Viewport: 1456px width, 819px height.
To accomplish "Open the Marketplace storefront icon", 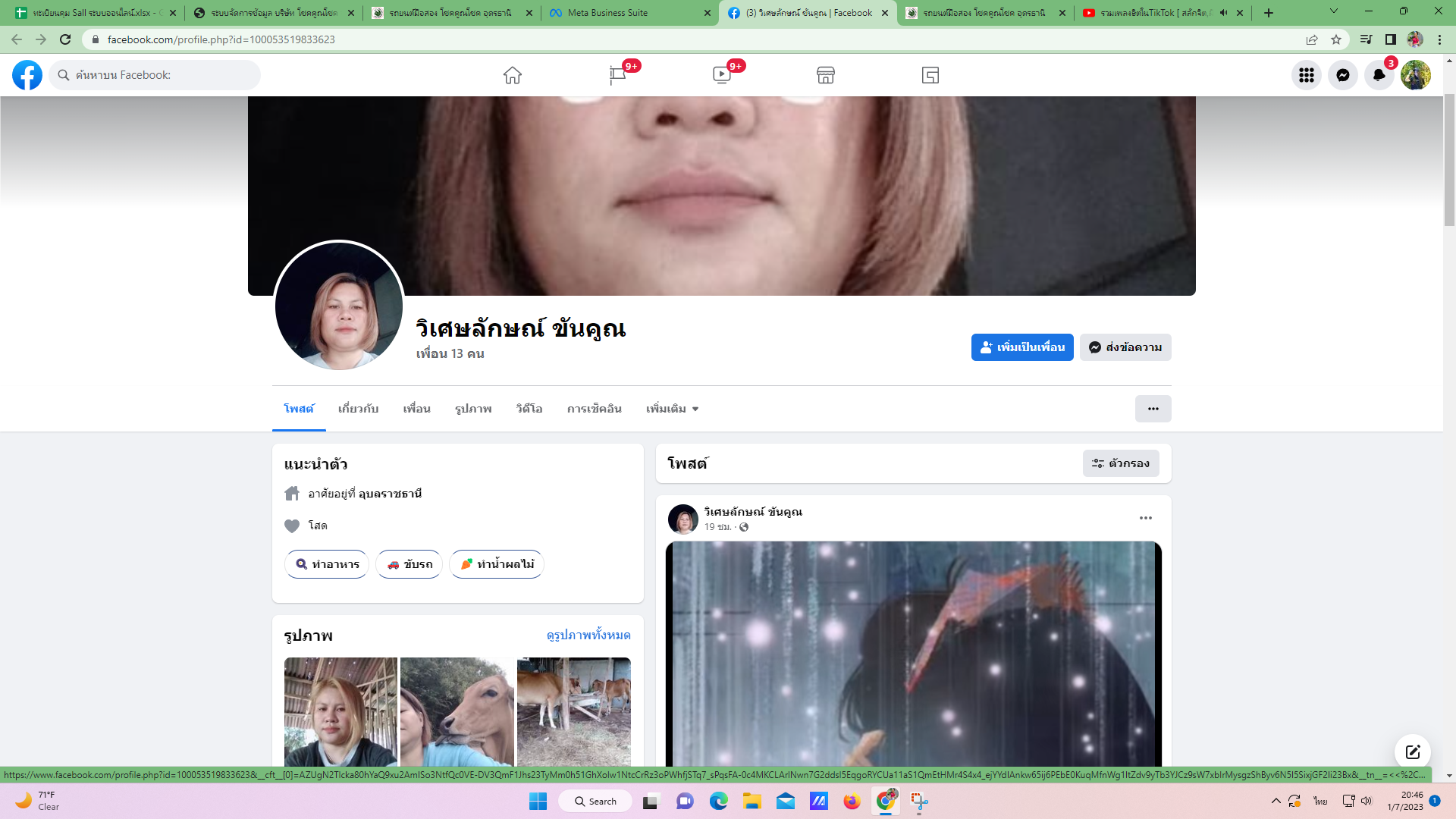I will pyautogui.click(x=826, y=75).
